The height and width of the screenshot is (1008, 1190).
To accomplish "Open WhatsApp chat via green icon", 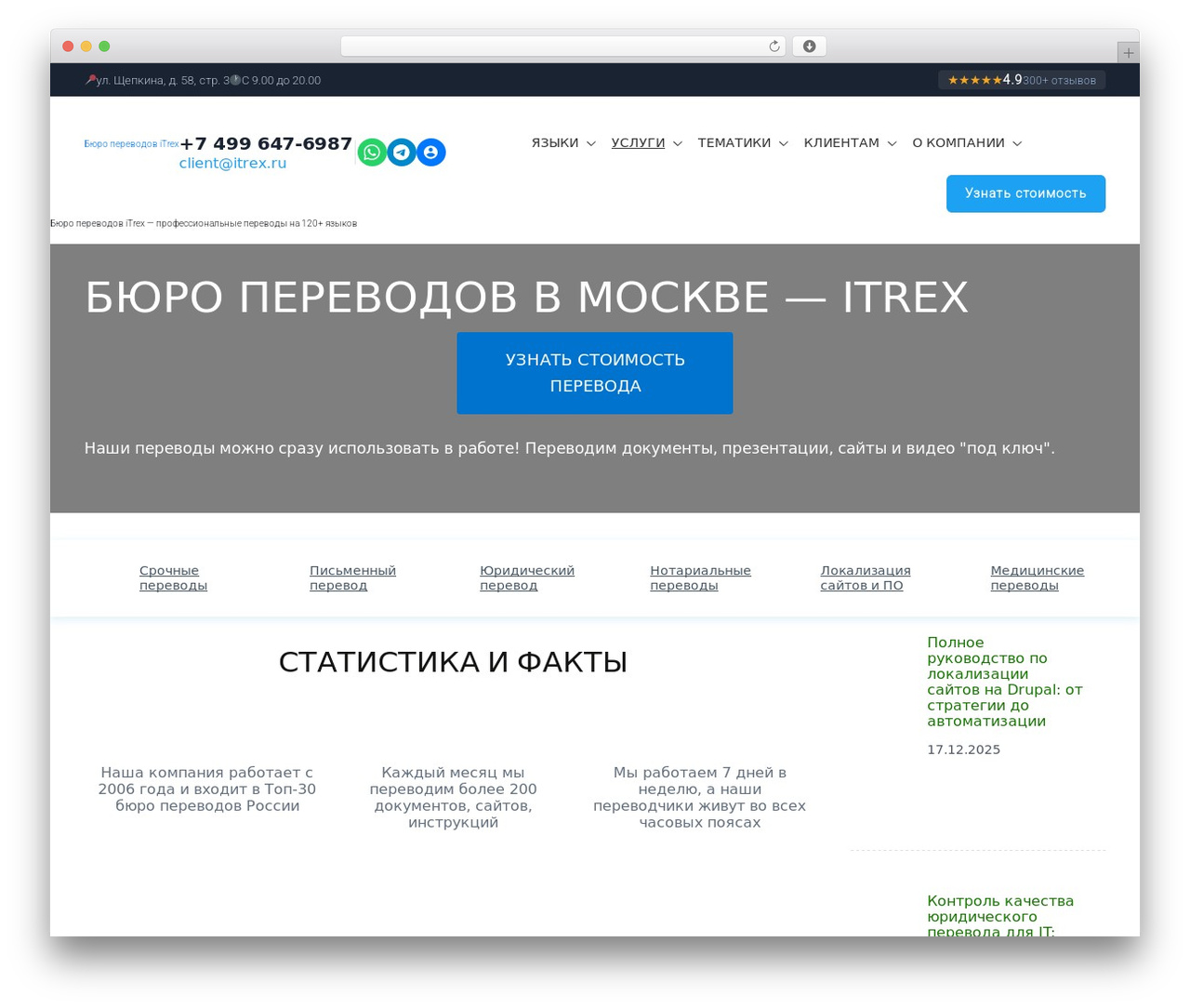I will click(x=372, y=153).
